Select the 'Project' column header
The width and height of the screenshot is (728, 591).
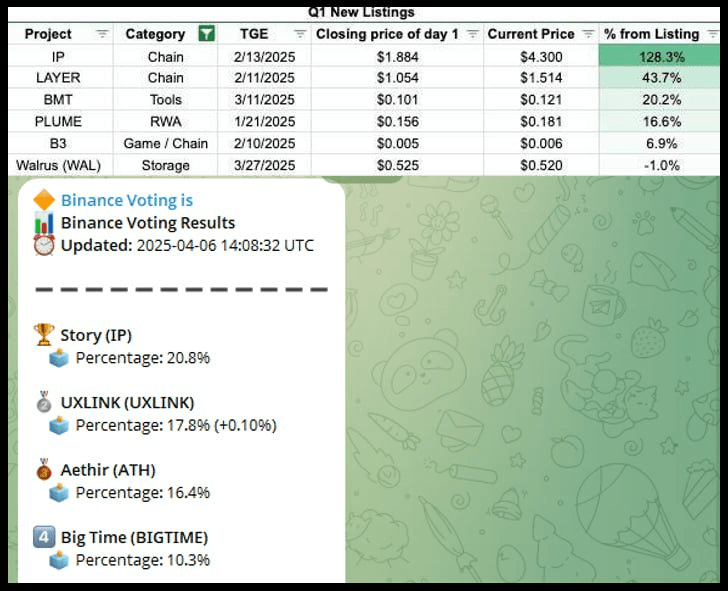pyautogui.click(x=48, y=34)
